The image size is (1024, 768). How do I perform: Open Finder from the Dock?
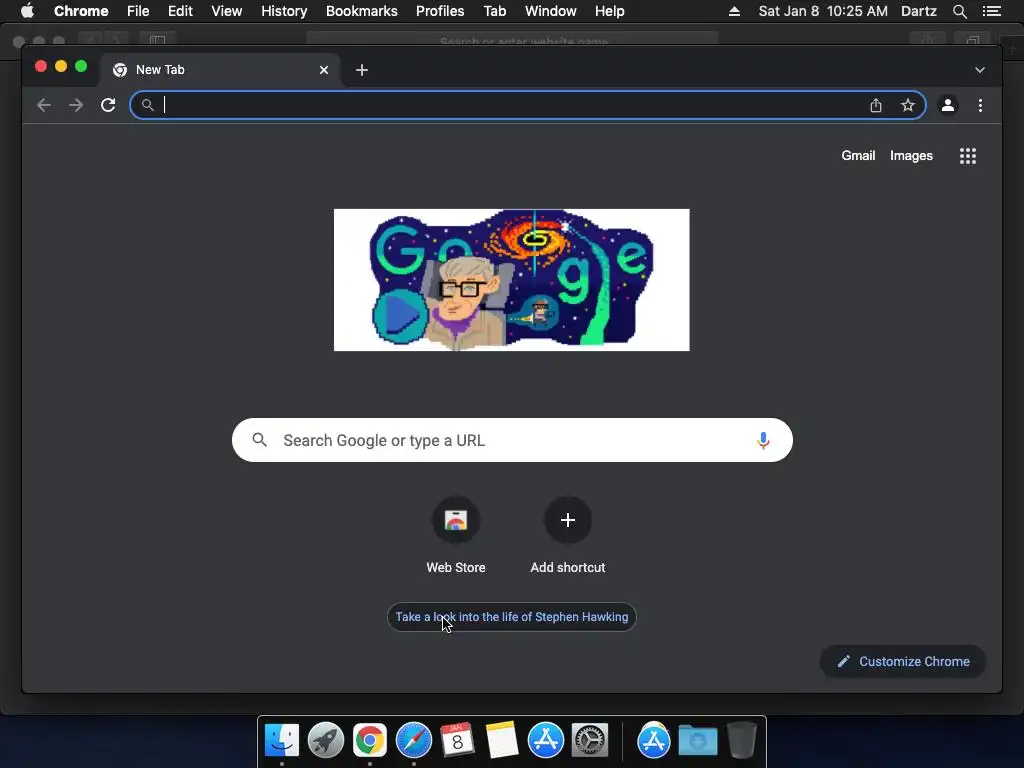282,741
